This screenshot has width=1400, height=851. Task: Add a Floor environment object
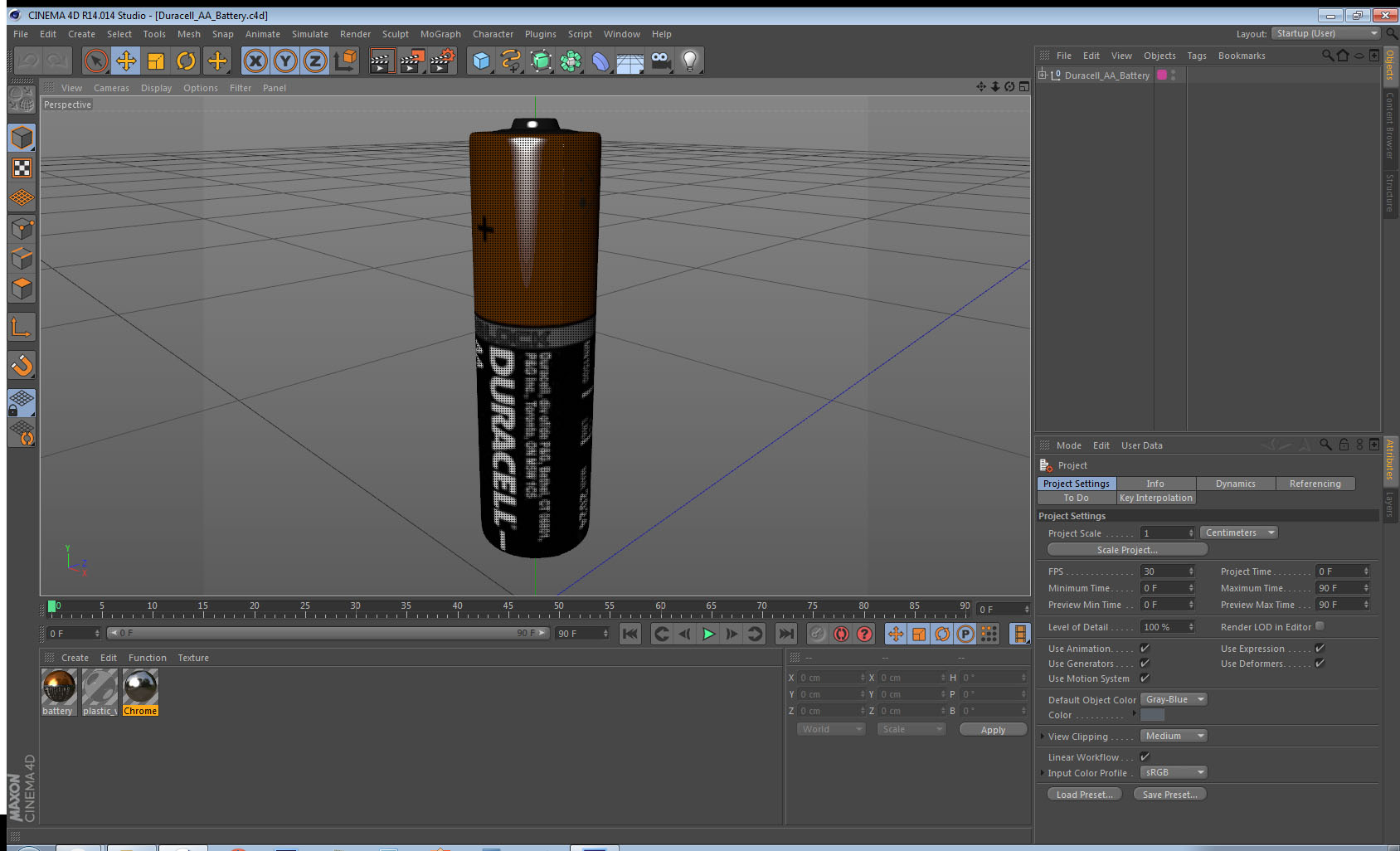coord(630,61)
